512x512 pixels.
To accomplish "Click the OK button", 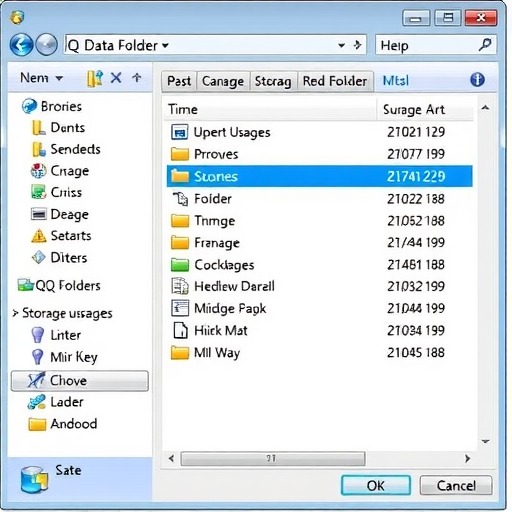I will point(376,485).
